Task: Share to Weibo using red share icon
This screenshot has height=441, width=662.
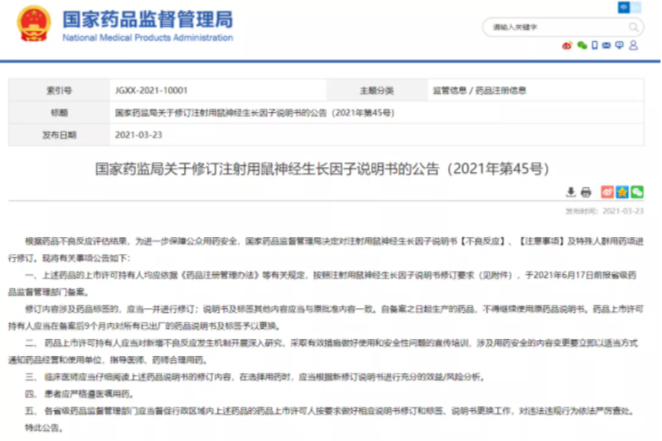Action: [608, 192]
